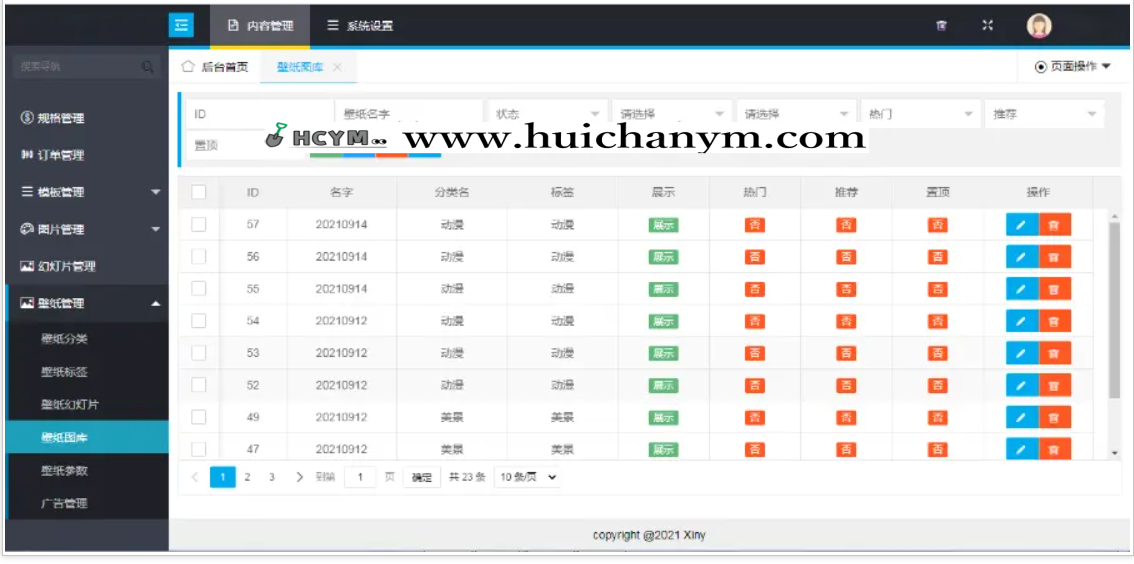Edit the row with ID 55
The width and height of the screenshot is (1134, 564).
click(x=1022, y=289)
